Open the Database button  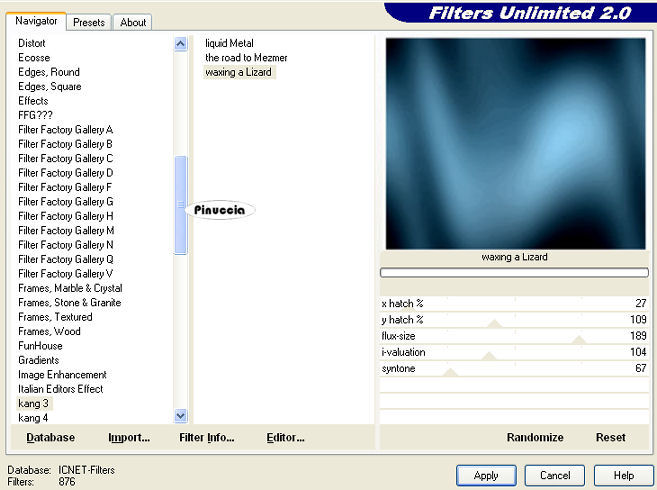click(x=51, y=437)
